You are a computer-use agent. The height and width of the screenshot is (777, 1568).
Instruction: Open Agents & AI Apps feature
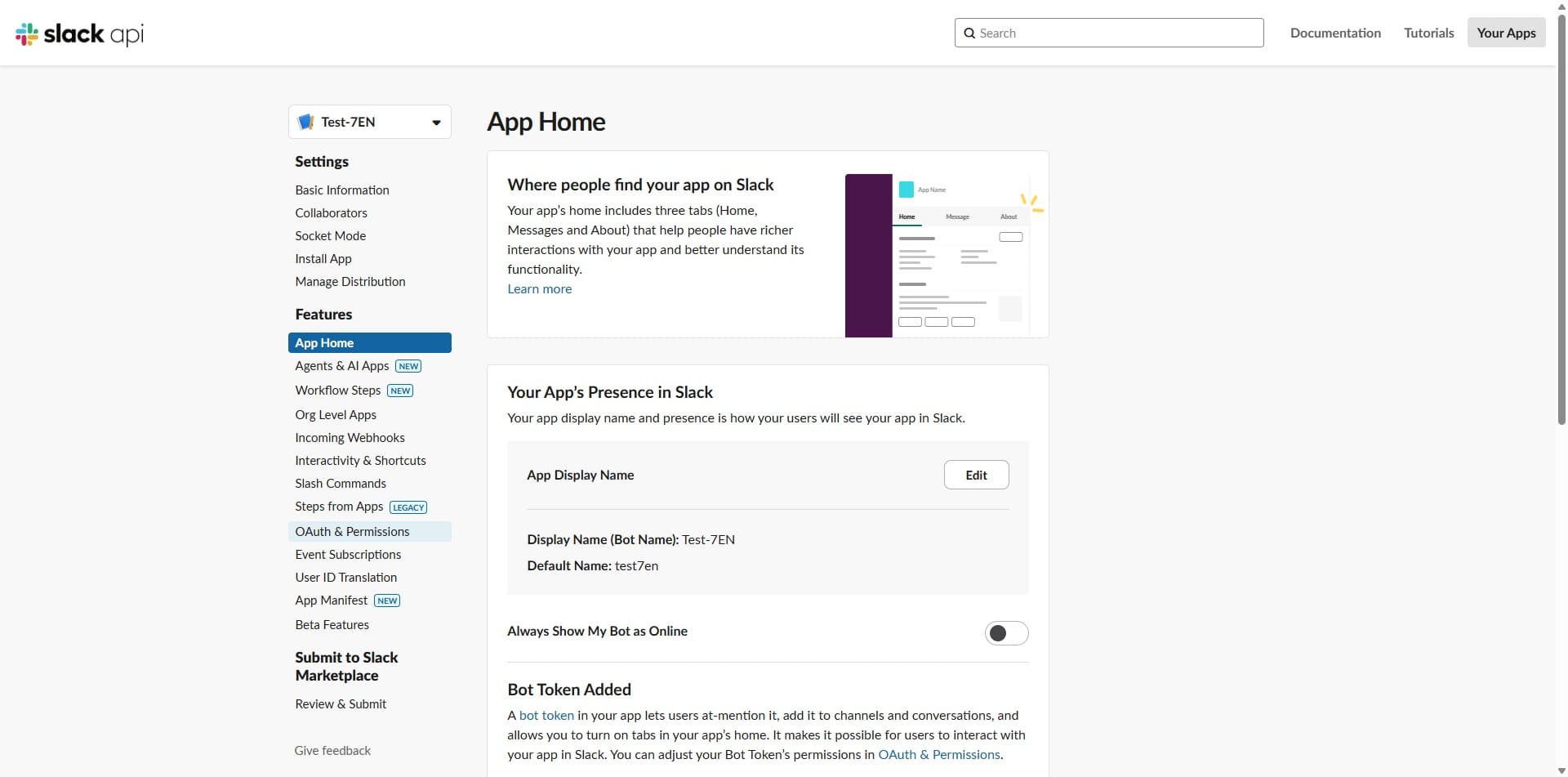(x=342, y=366)
